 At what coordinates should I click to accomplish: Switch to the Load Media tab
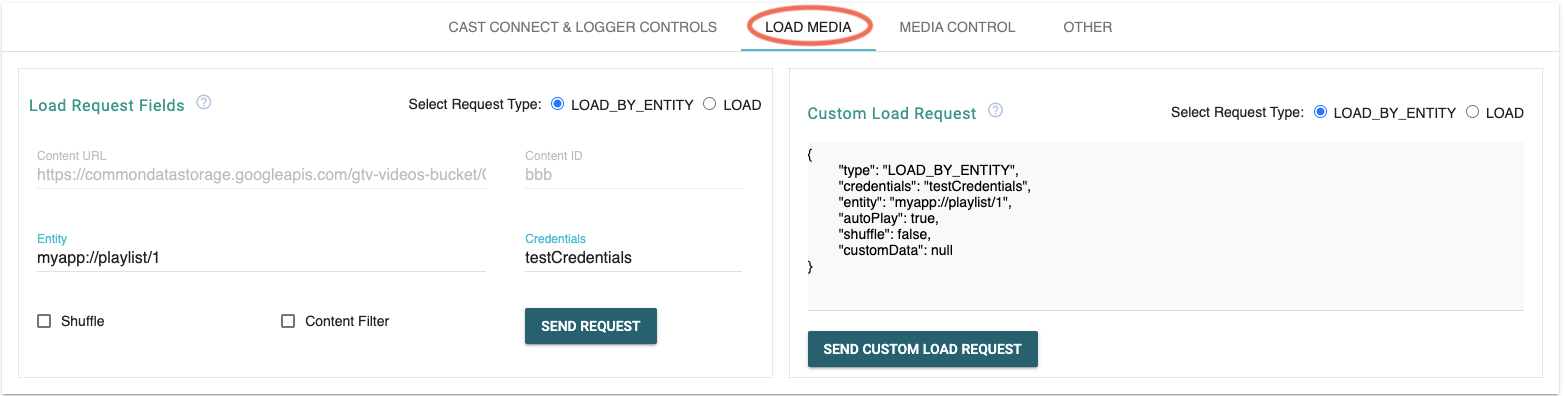click(x=808, y=27)
